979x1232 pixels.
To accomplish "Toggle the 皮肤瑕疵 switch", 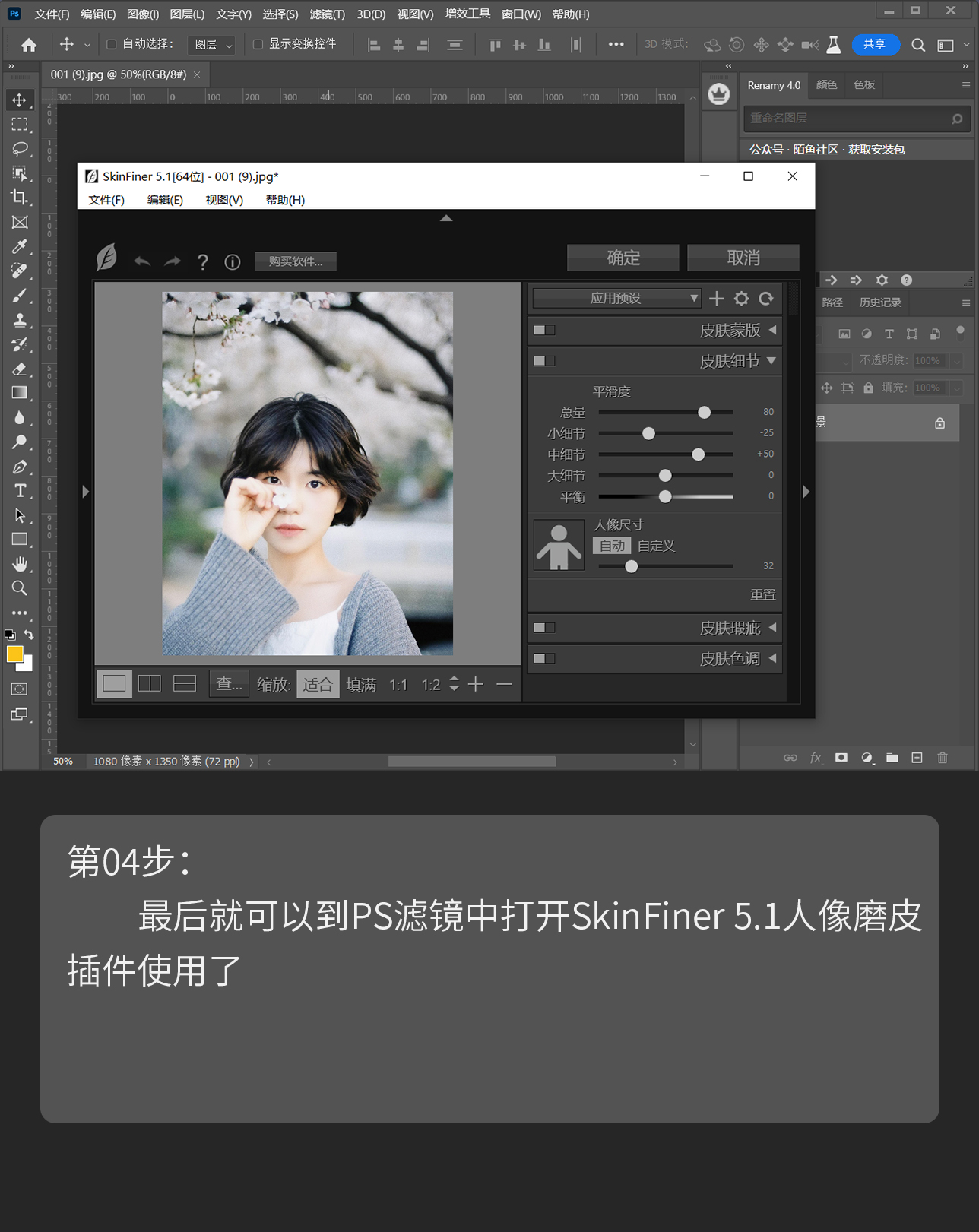I will coord(544,628).
